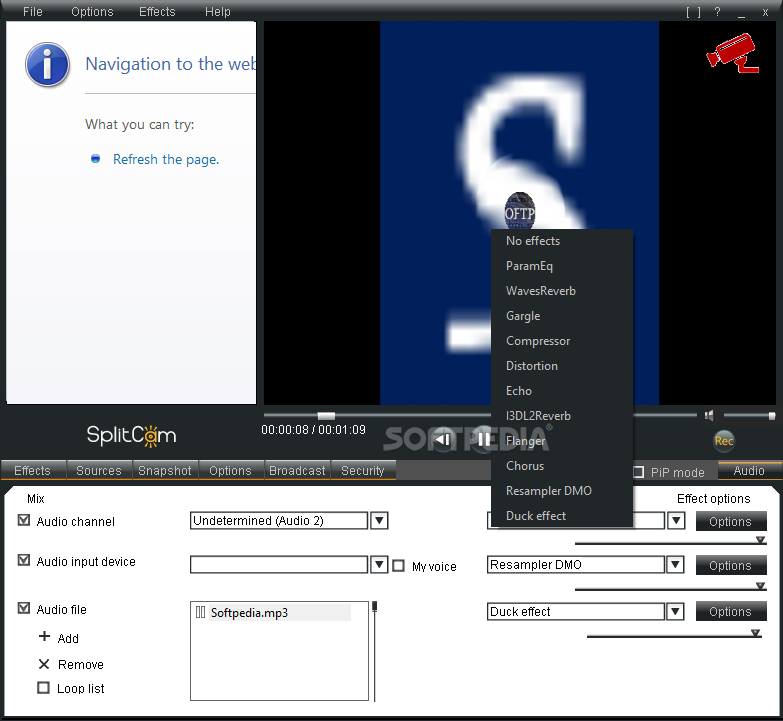Viewport: 783px width, 721px height.
Task: Select Softpedia.mp3 in the audio file list
Action: (x=280, y=612)
